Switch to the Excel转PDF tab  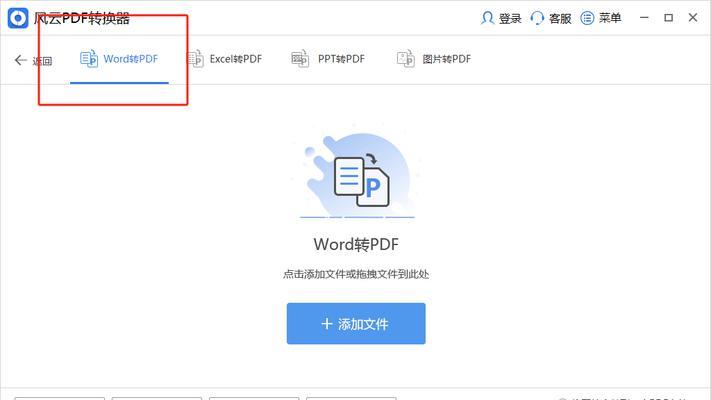click(225, 59)
